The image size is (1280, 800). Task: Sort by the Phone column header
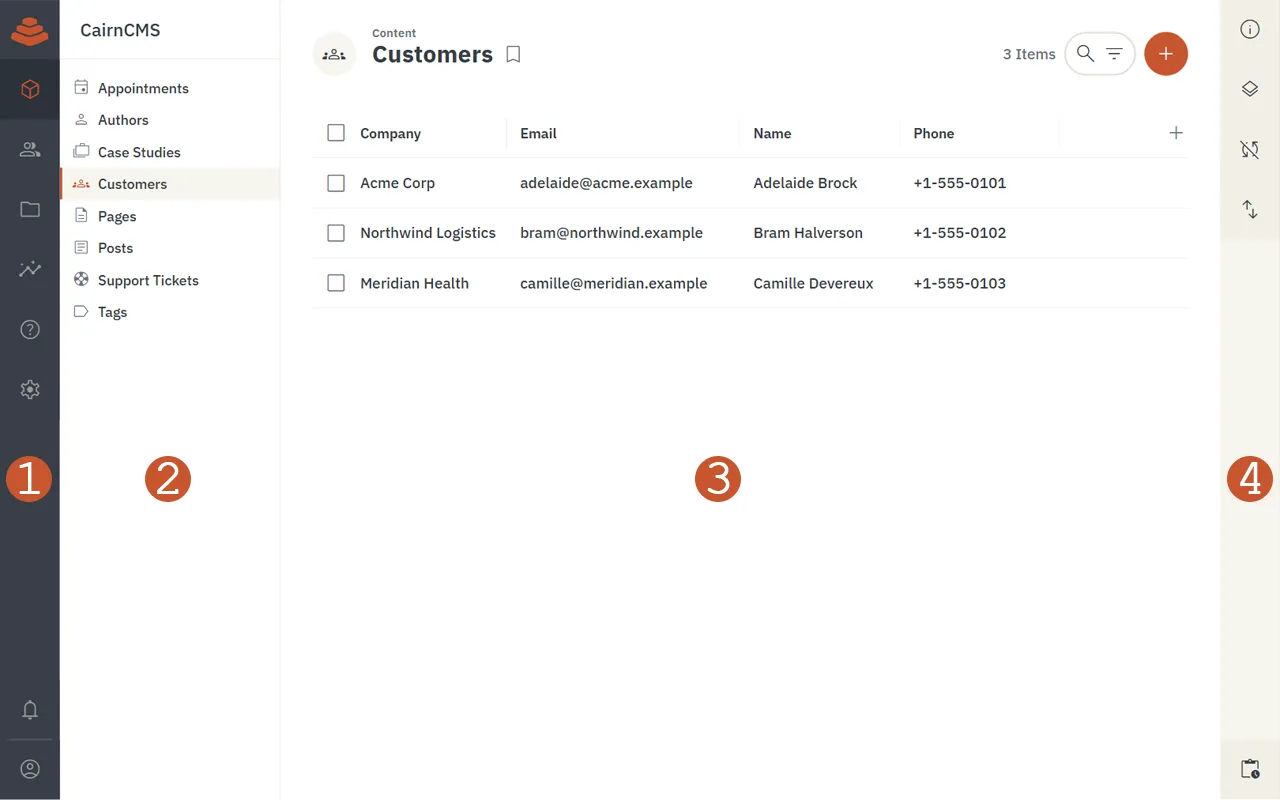tap(933, 133)
